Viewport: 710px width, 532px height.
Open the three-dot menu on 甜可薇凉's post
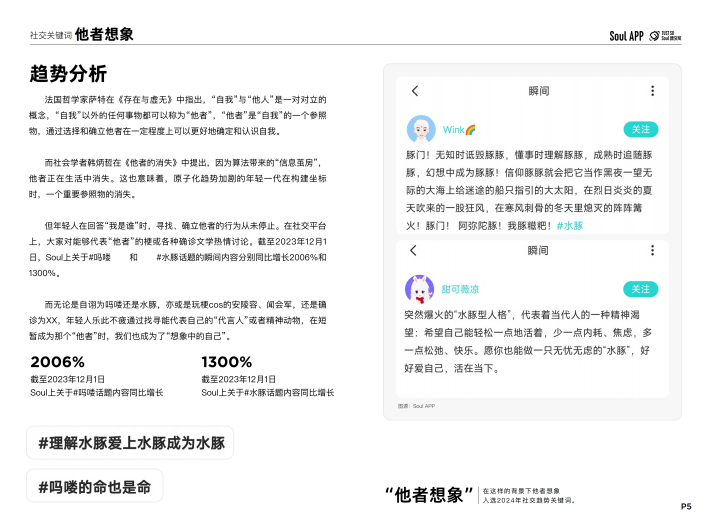pos(653,250)
